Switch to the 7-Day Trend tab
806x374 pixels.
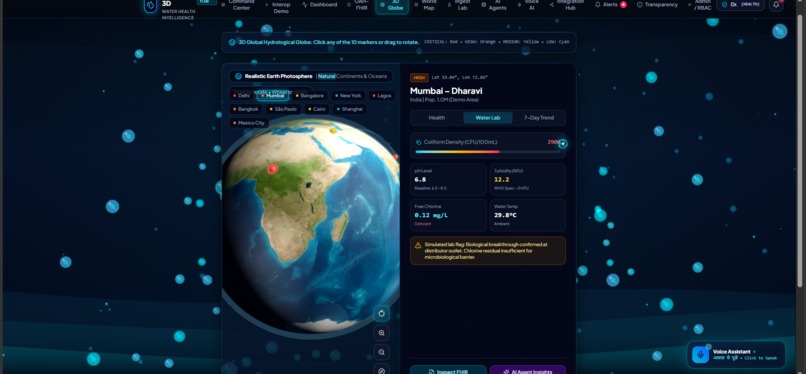[539, 118]
